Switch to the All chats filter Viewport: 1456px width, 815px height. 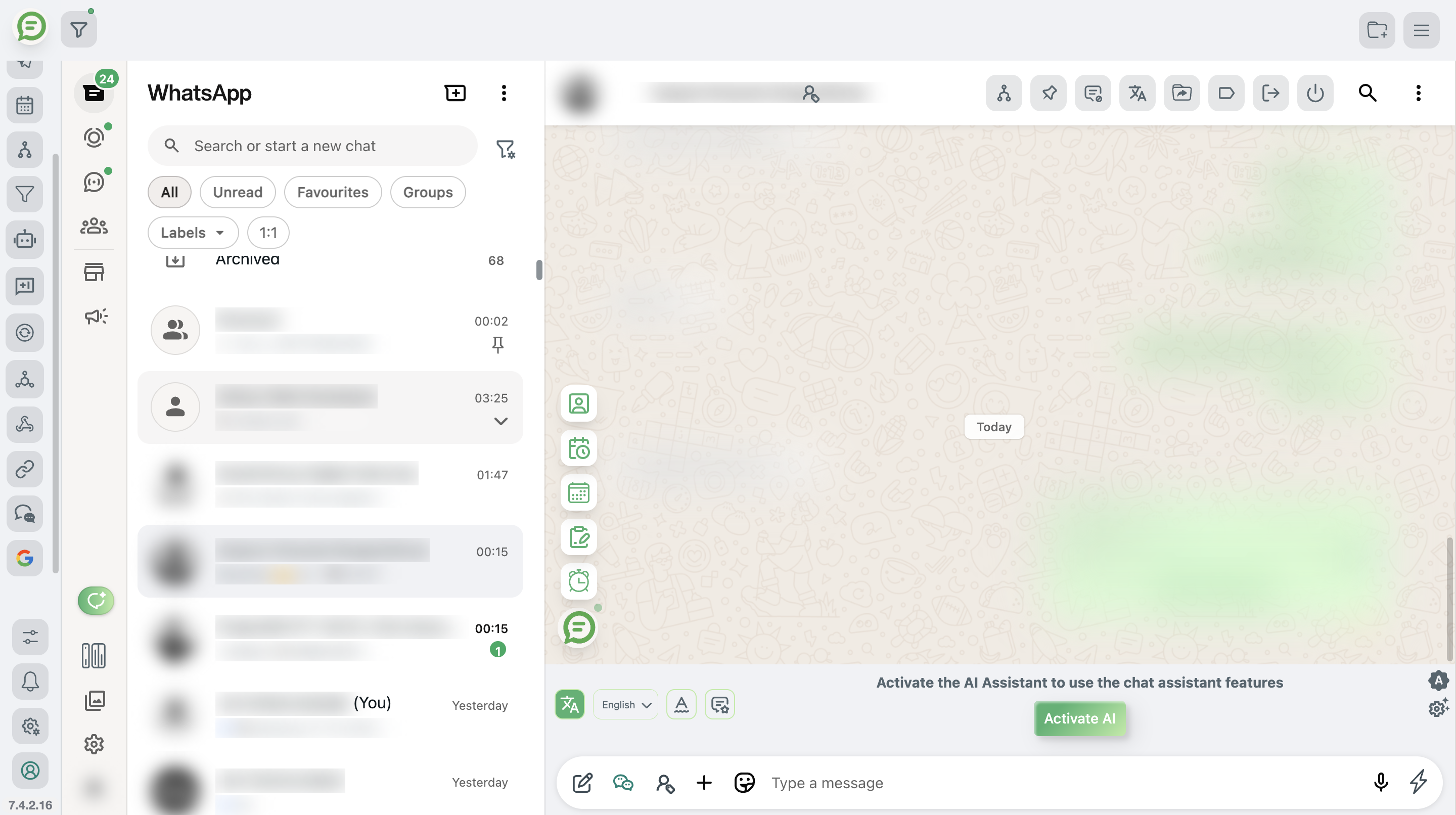pyautogui.click(x=169, y=192)
